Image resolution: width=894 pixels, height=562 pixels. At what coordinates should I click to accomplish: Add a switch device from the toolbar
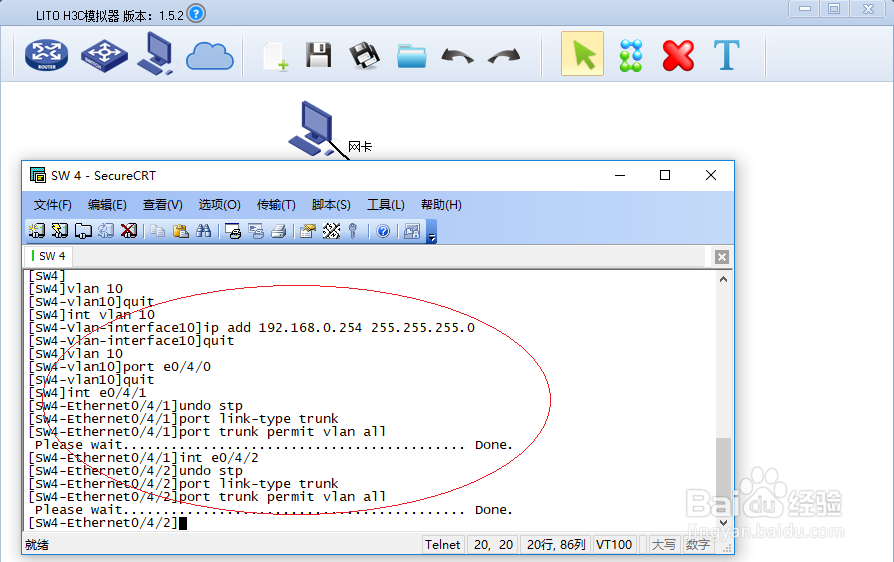point(104,55)
